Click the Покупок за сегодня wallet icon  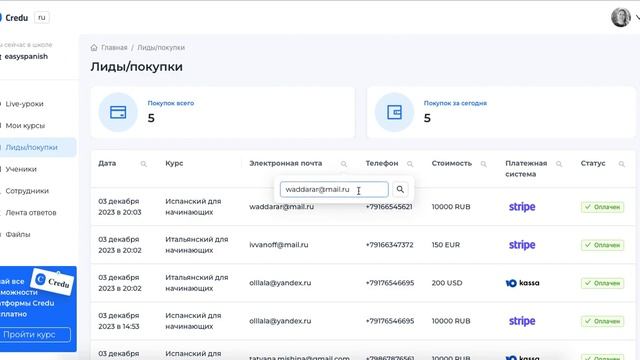pyautogui.click(x=394, y=112)
